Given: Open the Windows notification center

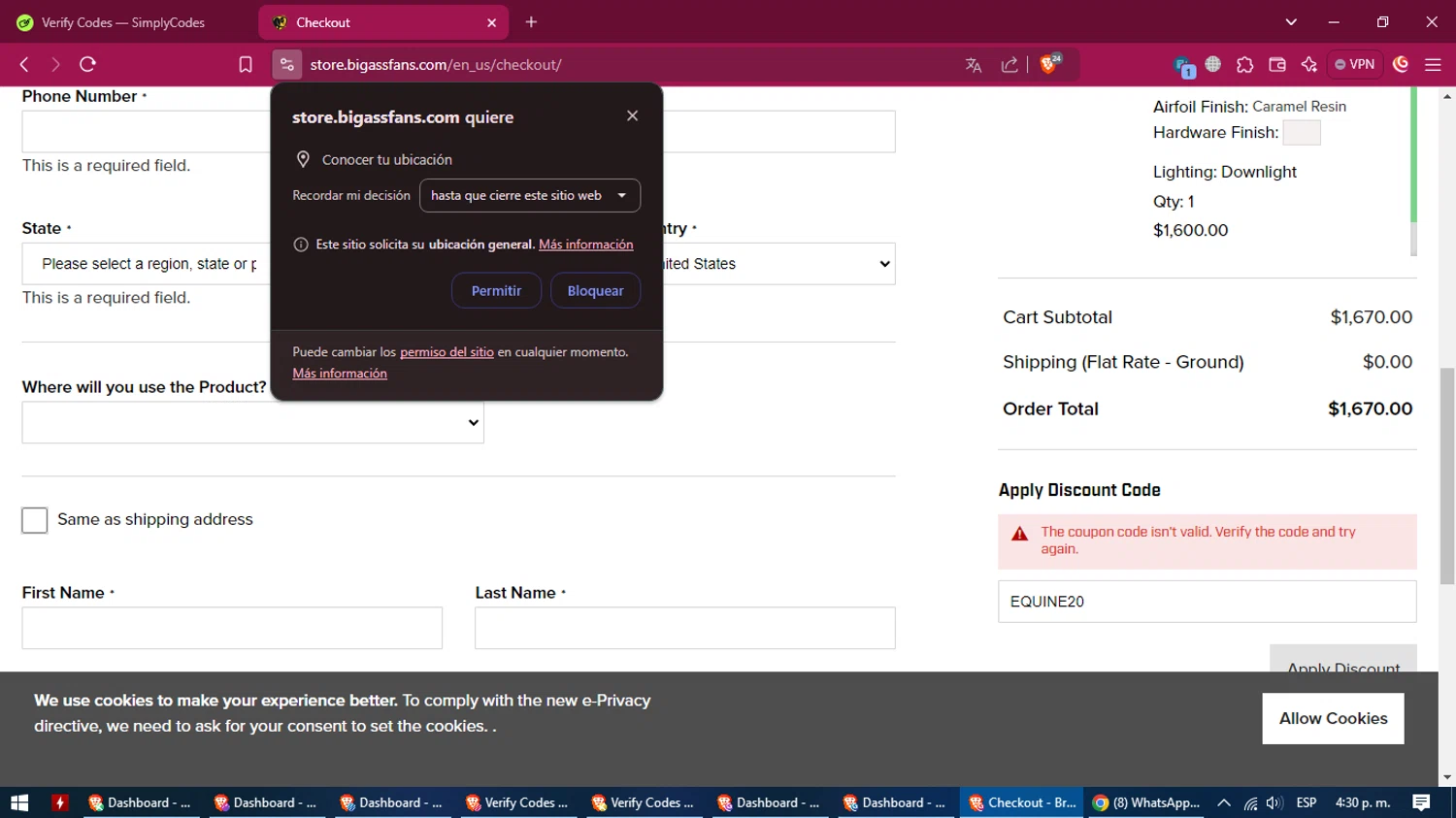Looking at the screenshot, I should click(x=1421, y=802).
